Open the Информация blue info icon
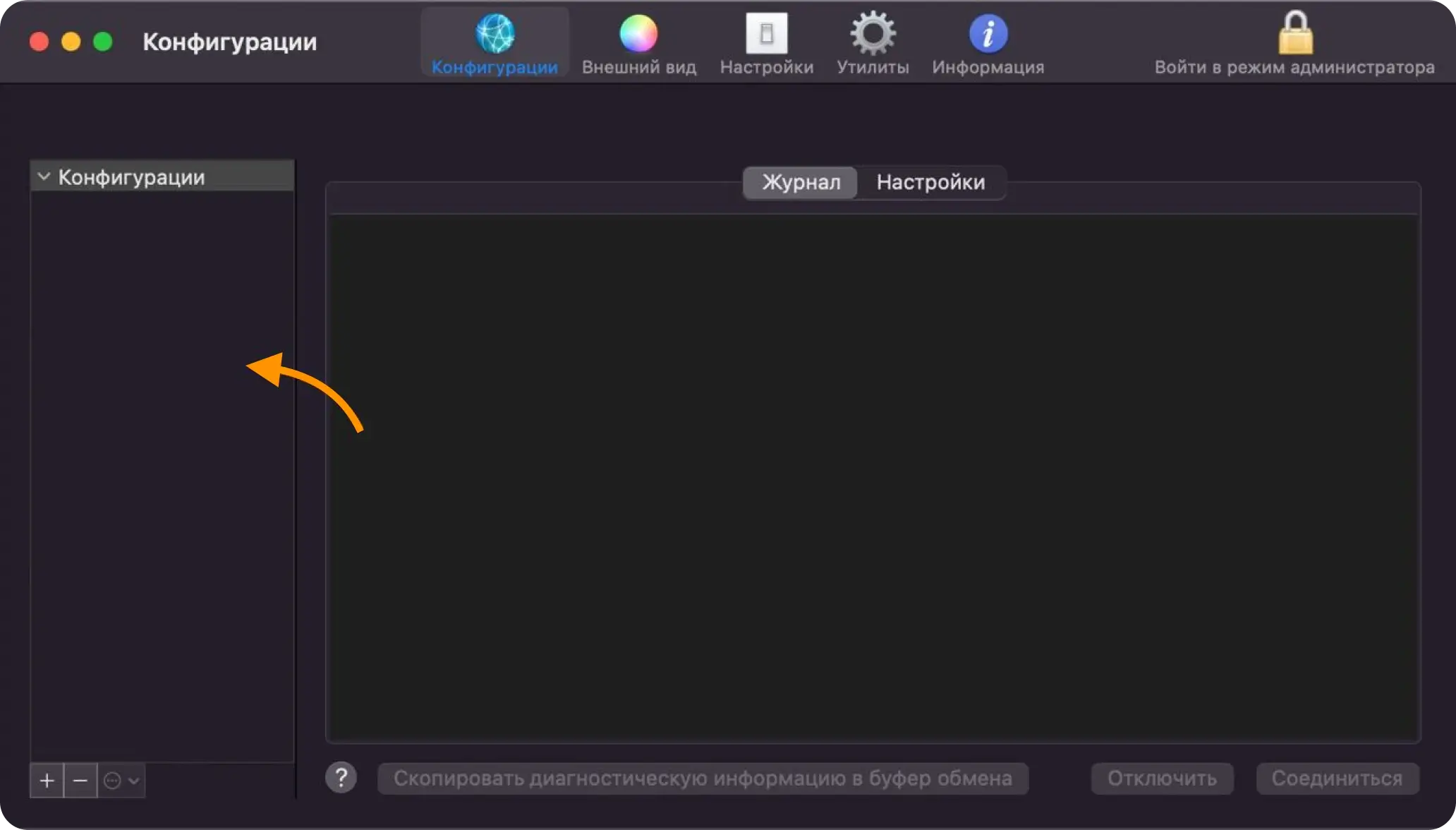 [988, 33]
